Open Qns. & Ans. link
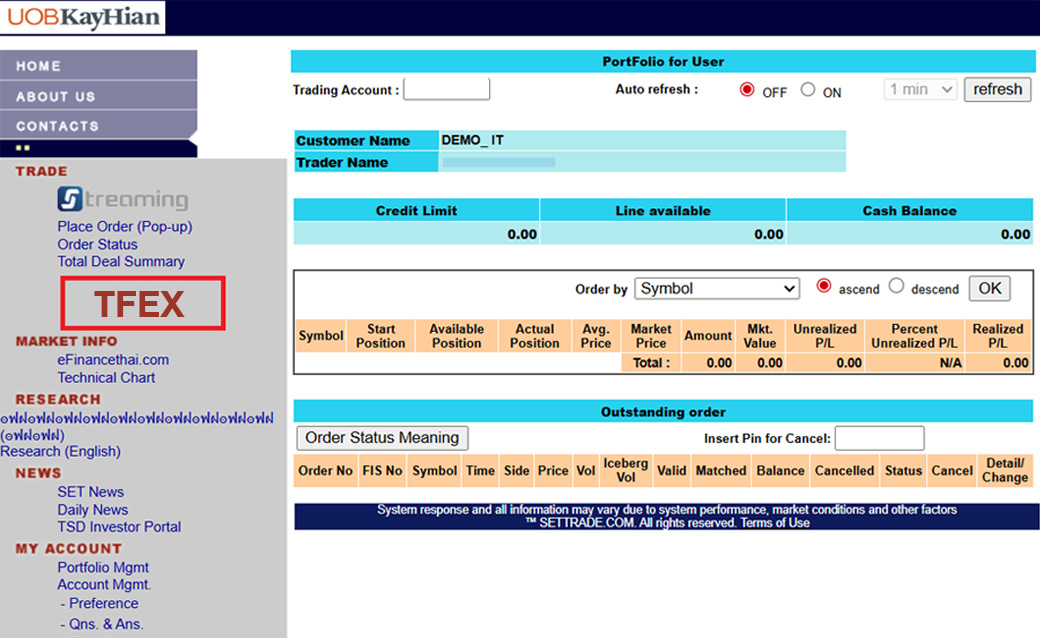 pos(106,625)
